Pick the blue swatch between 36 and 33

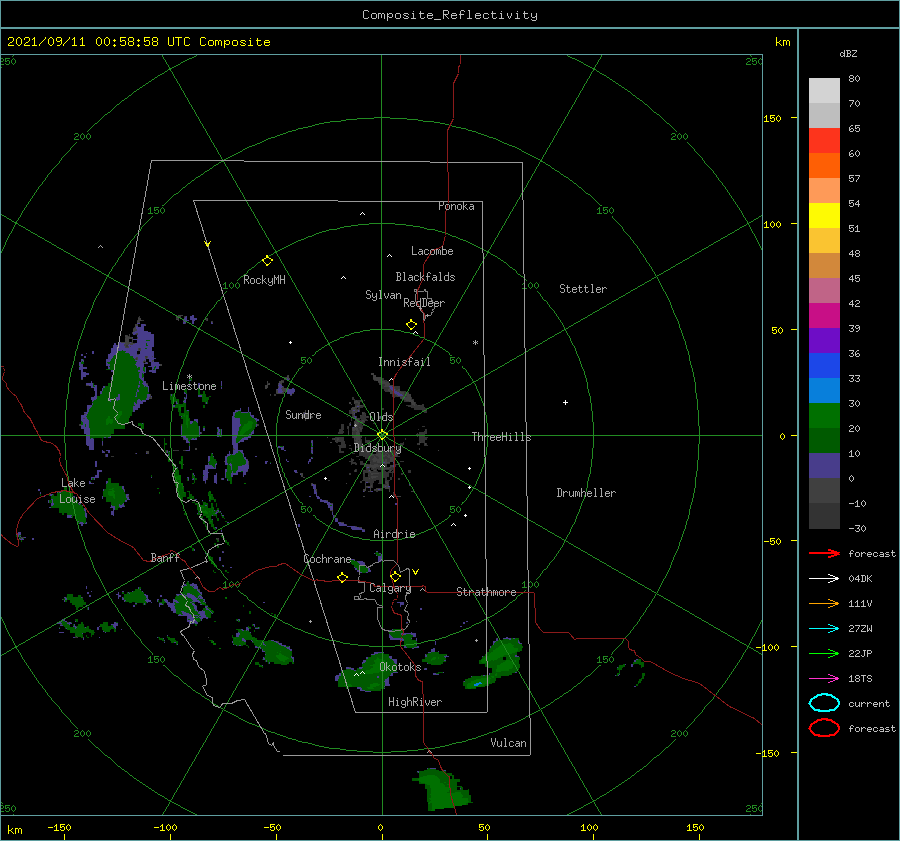824,366
